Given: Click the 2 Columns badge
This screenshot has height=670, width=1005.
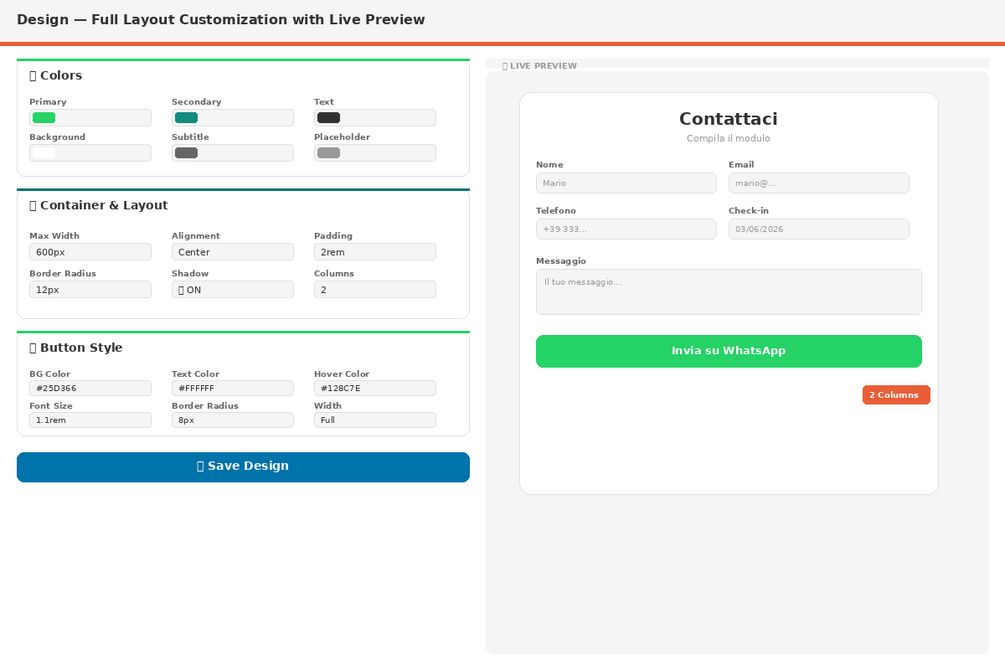Looking at the screenshot, I should point(896,395).
